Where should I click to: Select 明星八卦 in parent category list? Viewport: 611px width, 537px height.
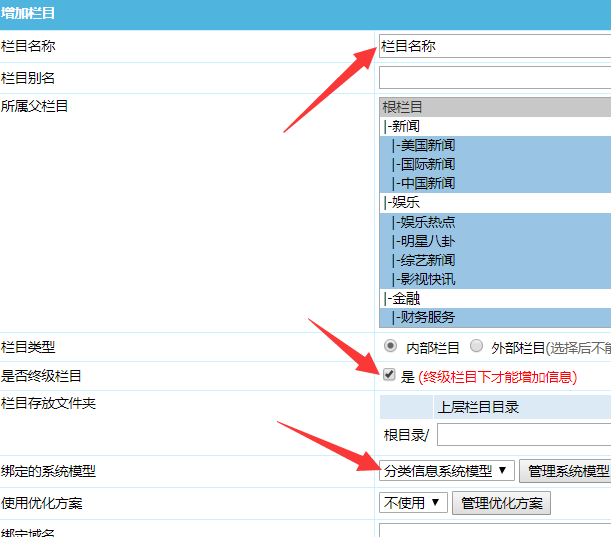[x=495, y=241]
